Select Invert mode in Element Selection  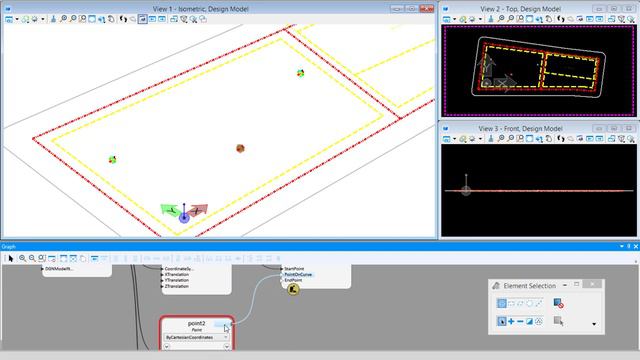pyautogui.click(x=529, y=322)
